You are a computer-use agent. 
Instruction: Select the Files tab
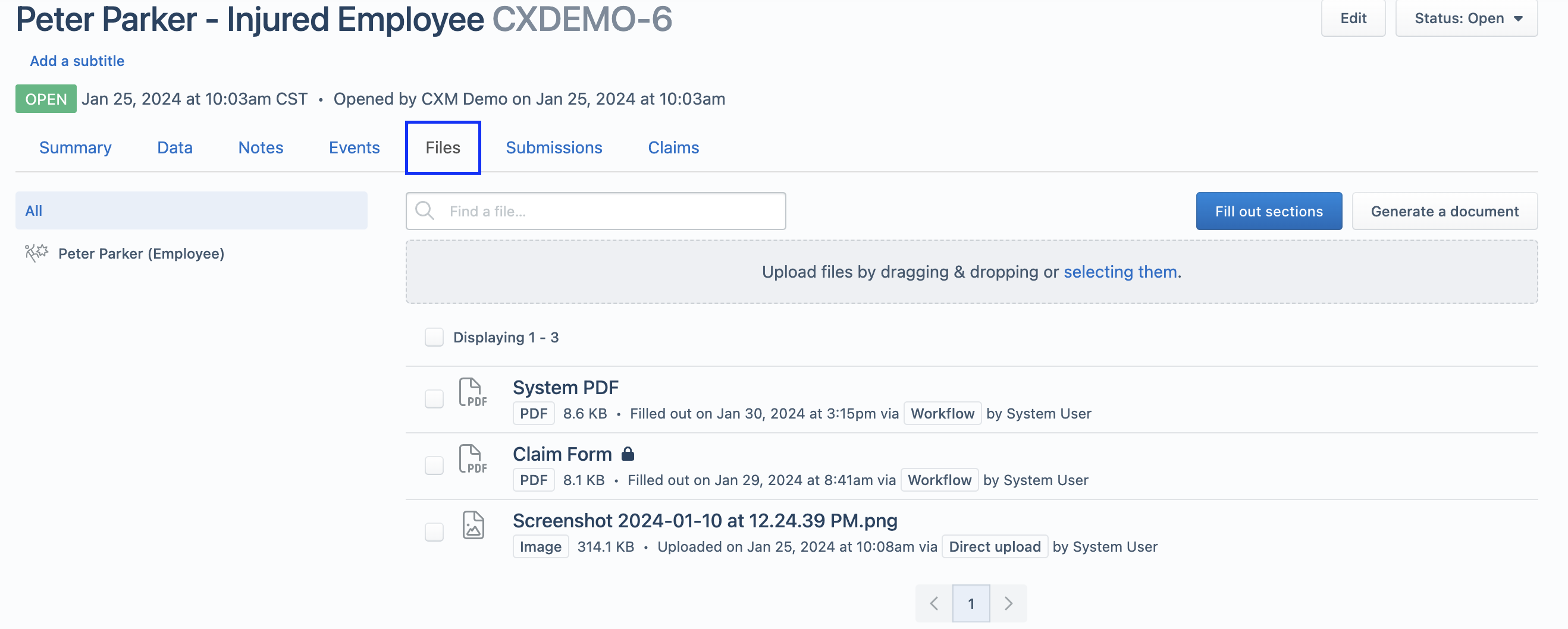click(443, 148)
